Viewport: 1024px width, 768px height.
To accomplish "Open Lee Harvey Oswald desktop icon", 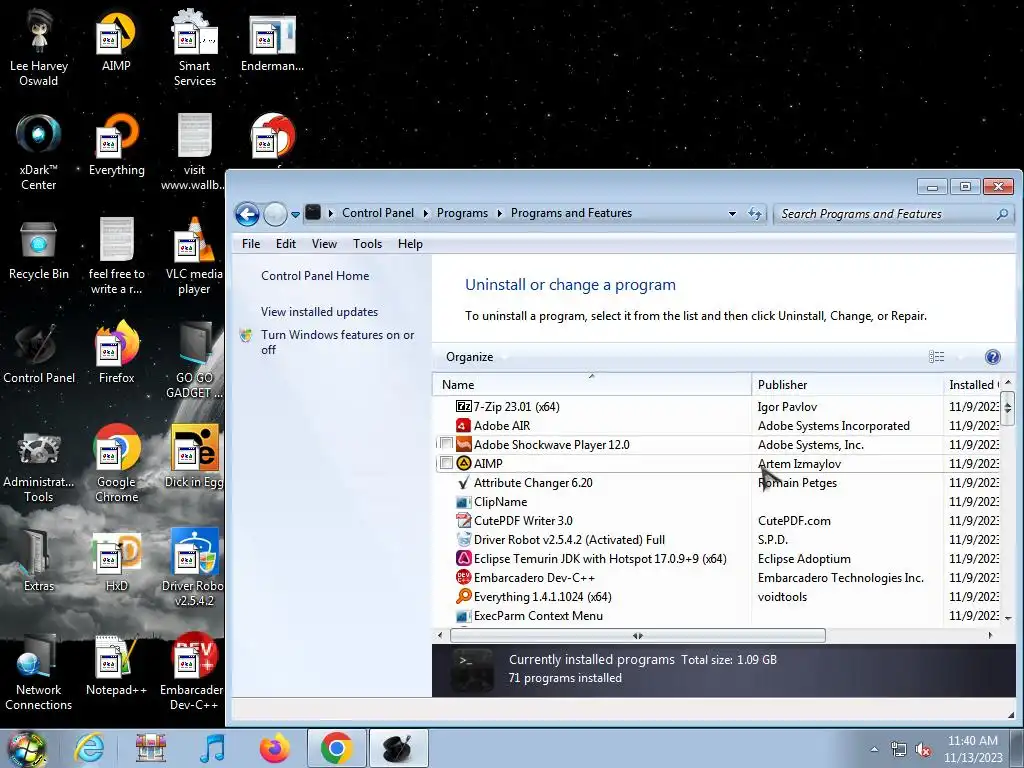I will 39,47.
